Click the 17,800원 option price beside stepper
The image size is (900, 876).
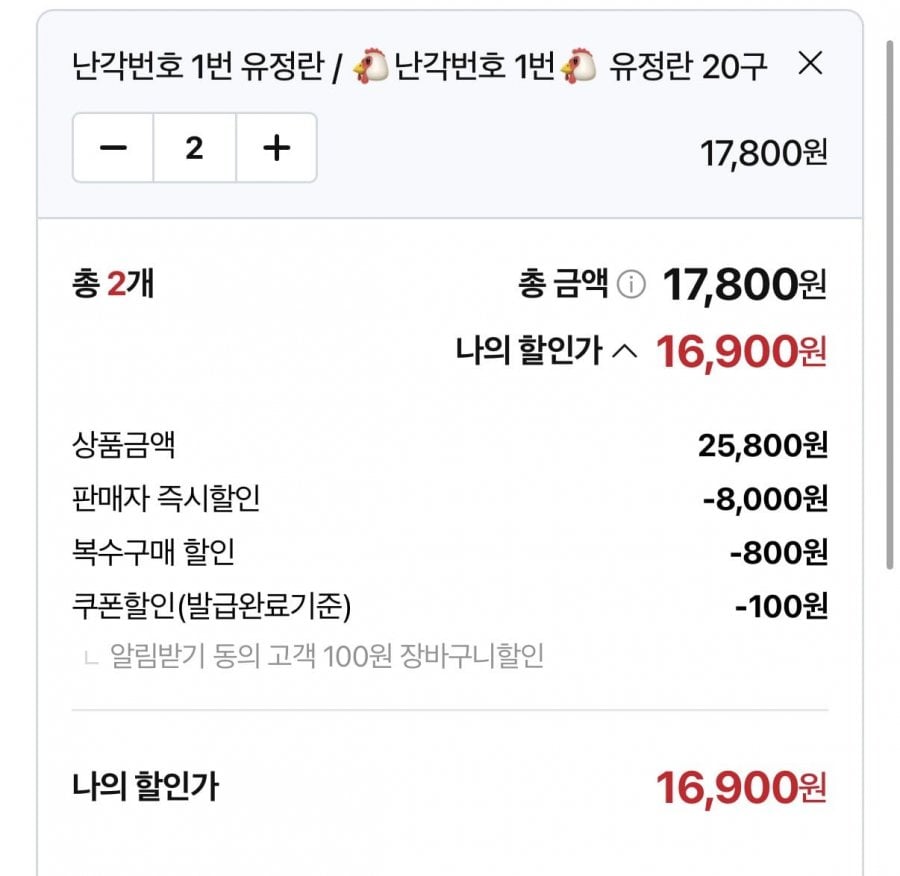click(x=763, y=153)
